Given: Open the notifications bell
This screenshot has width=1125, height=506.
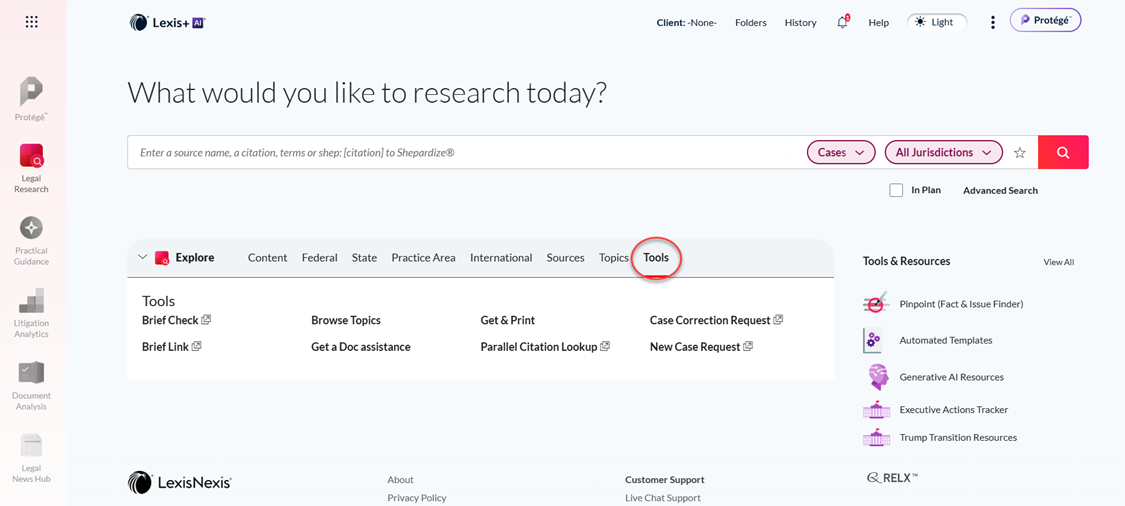Looking at the screenshot, I should pos(842,22).
